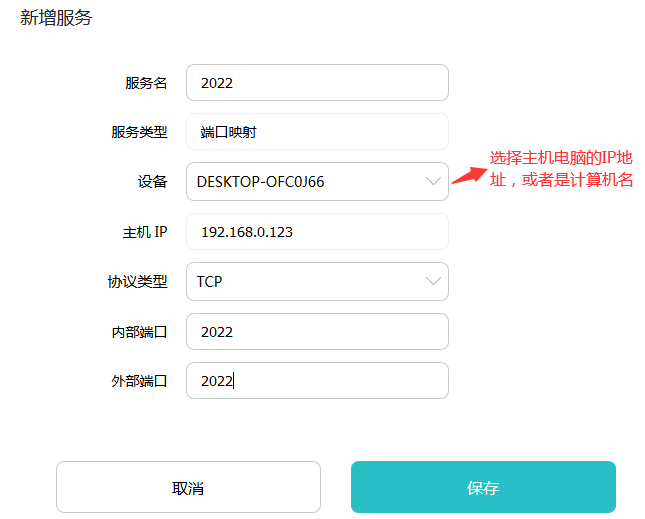Click the red annotation text about IP地址
The image size is (645, 519).
pos(561,169)
